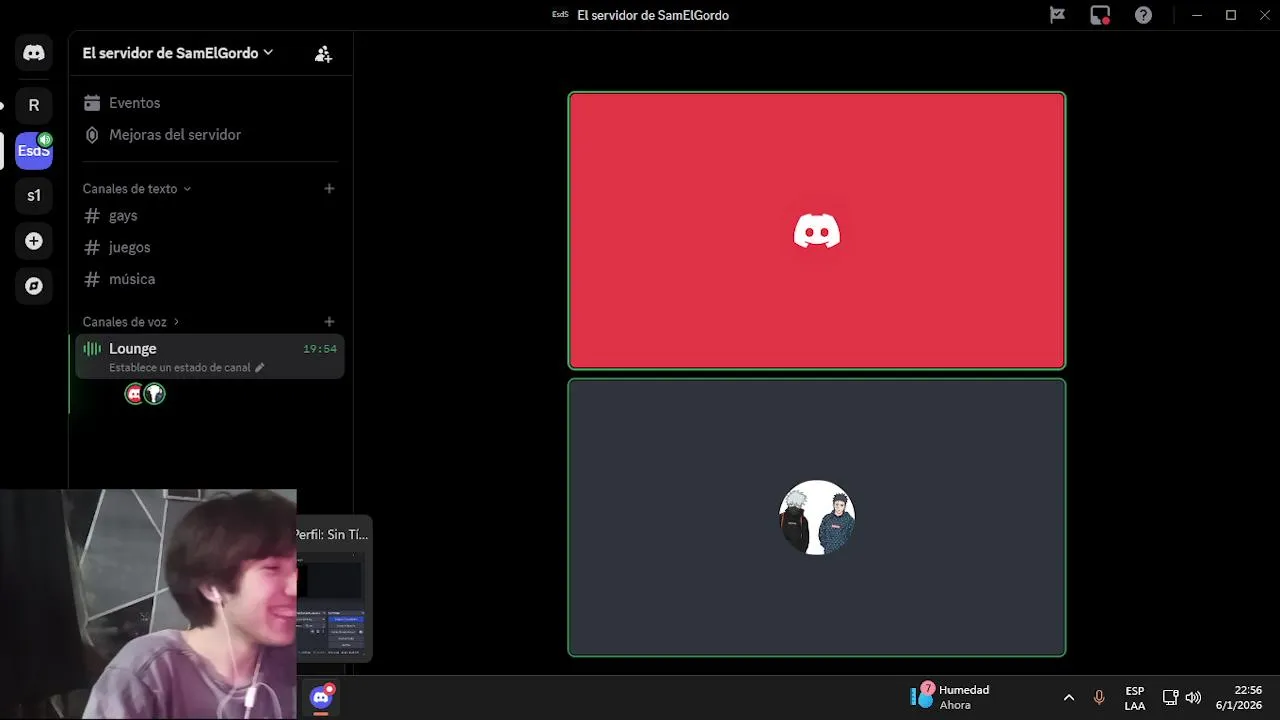Select the EsdS server icon
The width and height of the screenshot is (1280, 720).
34,151
